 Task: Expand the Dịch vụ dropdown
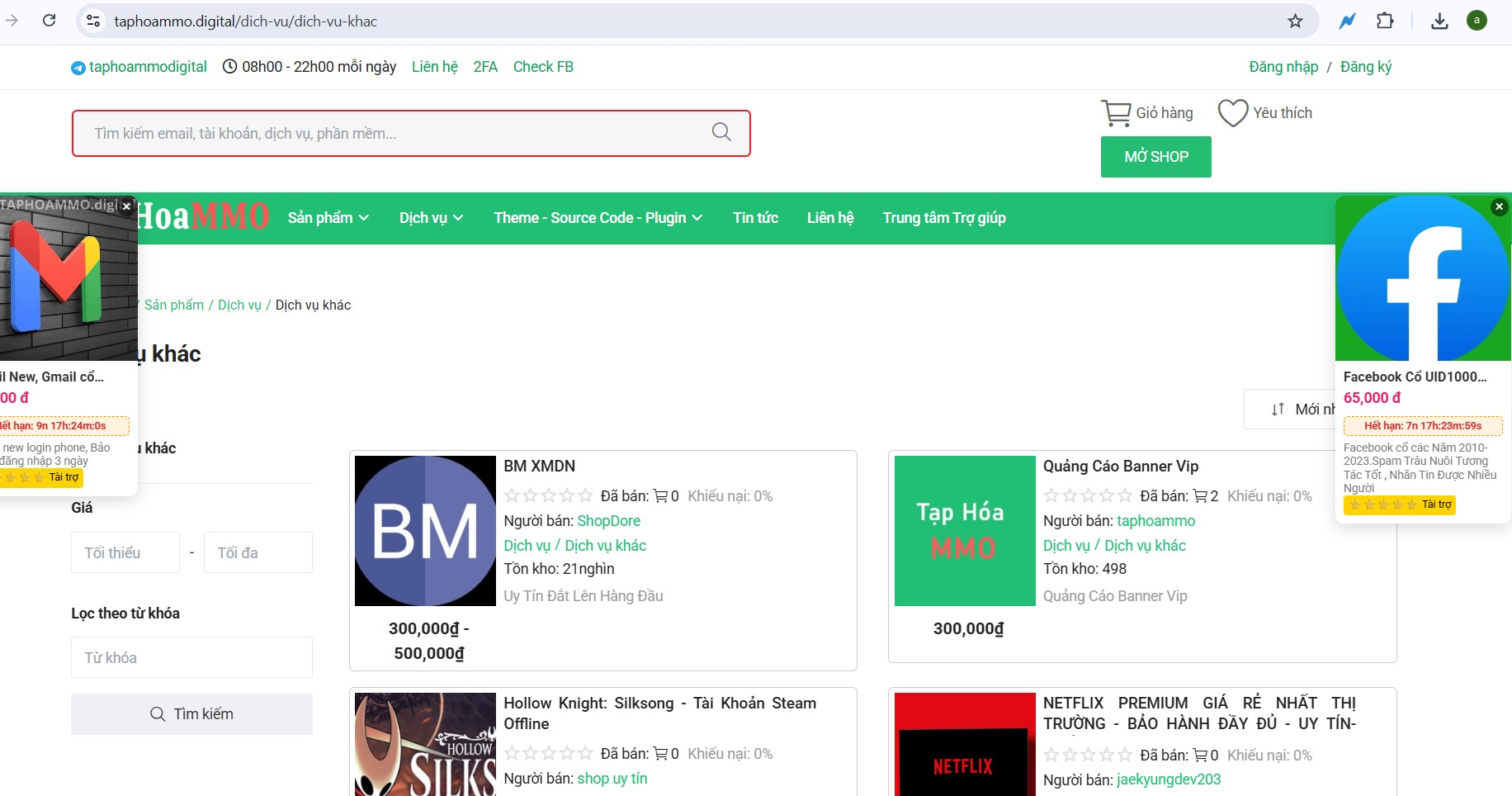pos(430,218)
